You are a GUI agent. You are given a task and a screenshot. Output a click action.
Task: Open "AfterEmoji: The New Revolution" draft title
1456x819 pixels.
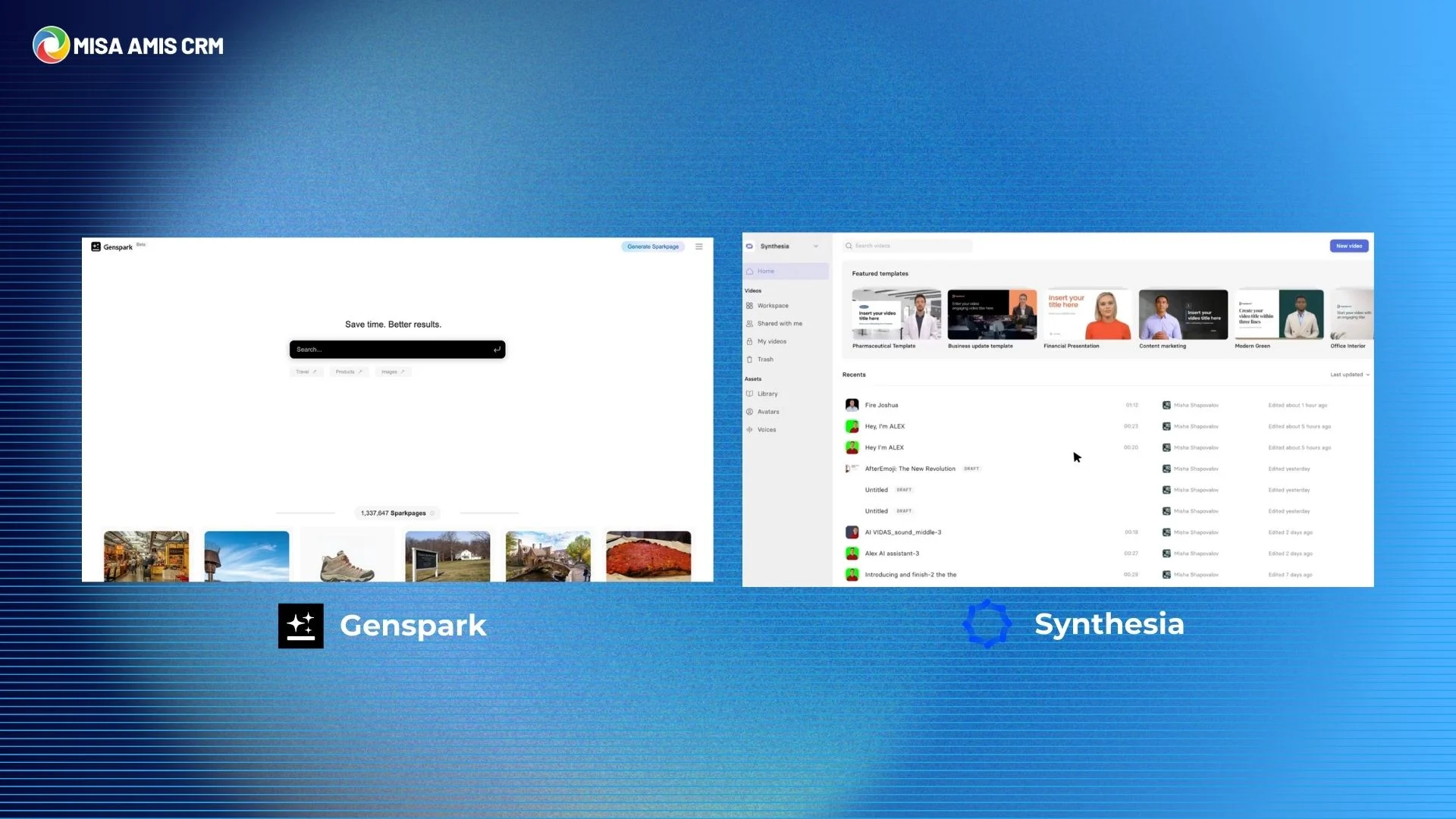(910, 469)
